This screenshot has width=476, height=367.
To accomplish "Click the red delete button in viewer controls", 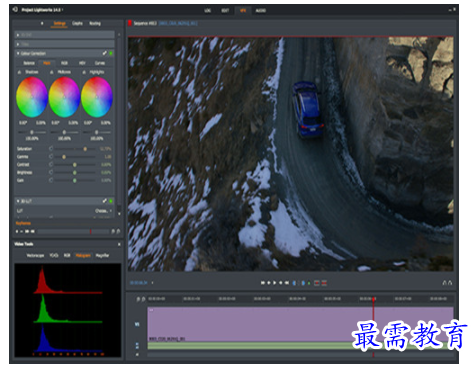I will 324,283.
